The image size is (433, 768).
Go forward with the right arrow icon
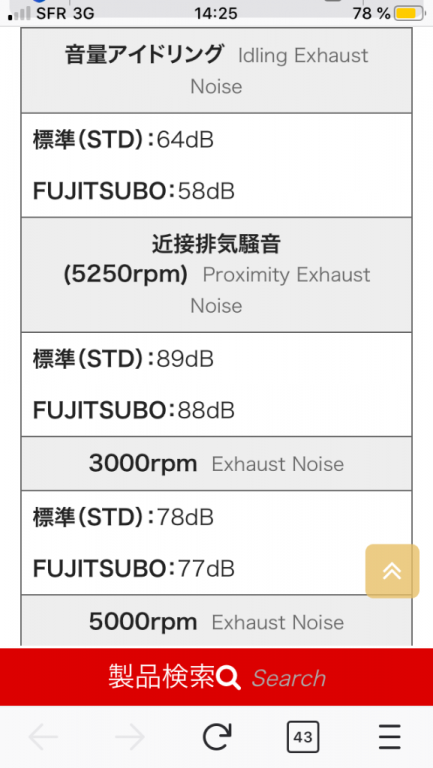(130, 737)
